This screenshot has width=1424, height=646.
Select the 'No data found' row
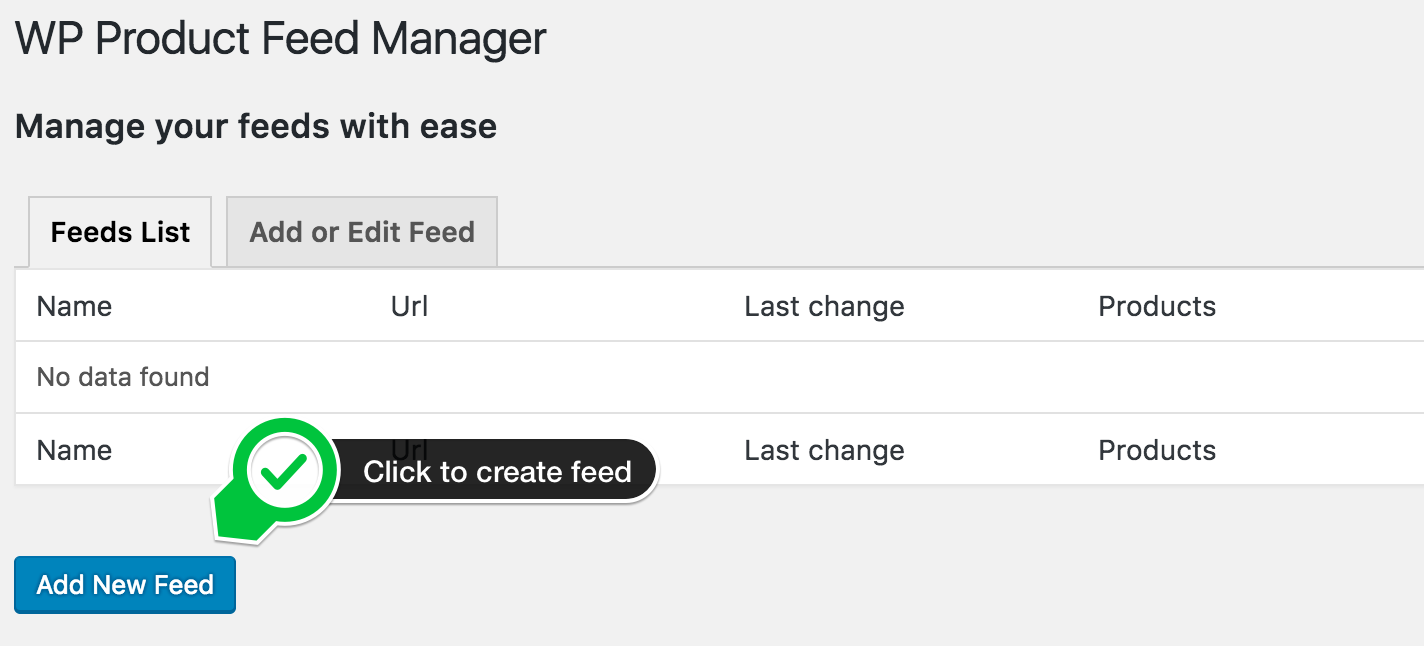click(x=719, y=377)
